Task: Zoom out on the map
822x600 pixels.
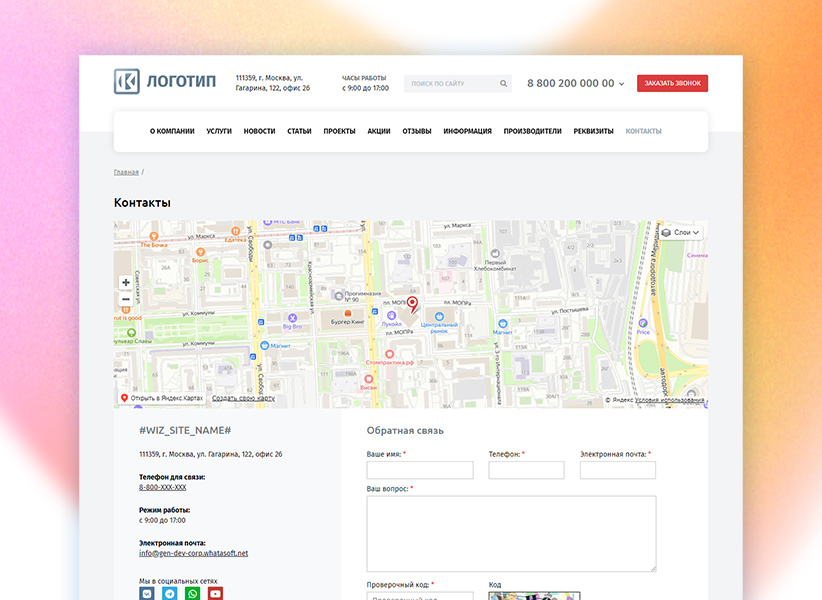Action: [x=126, y=299]
